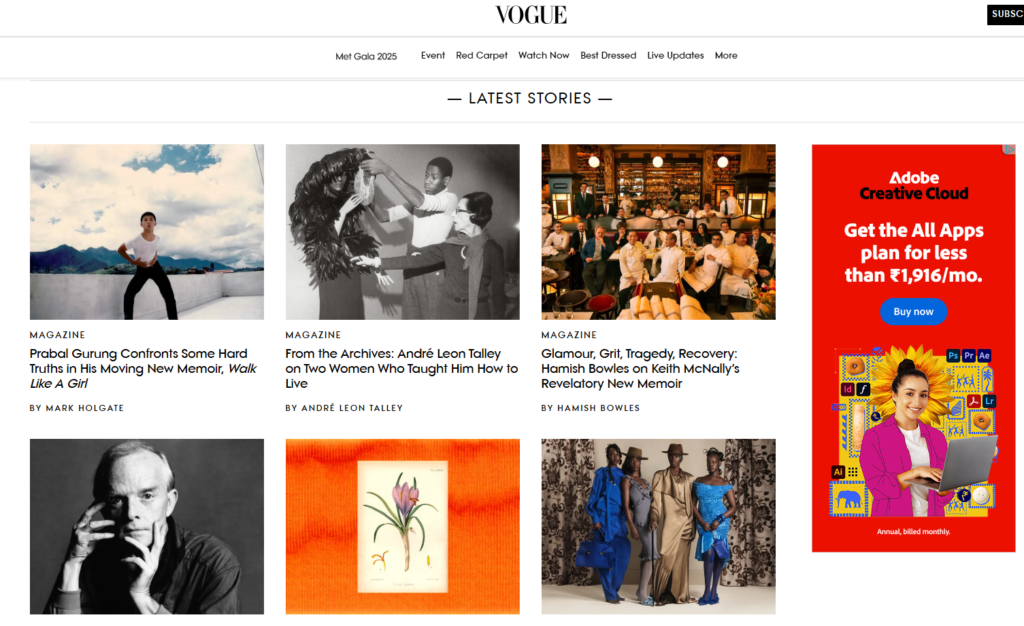
Task: Select Best Dressed in the navigation
Action: click(608, 55)
